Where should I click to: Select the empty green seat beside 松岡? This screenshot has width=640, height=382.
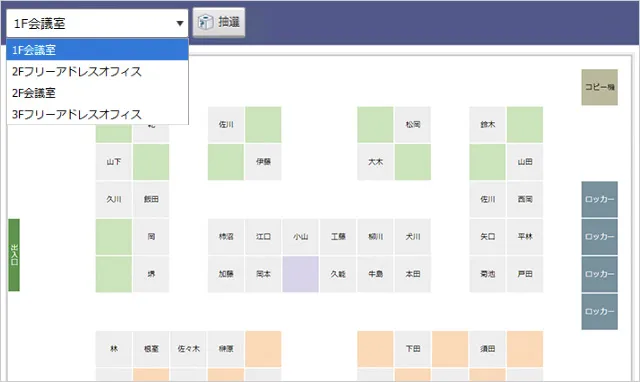point(375,124)
